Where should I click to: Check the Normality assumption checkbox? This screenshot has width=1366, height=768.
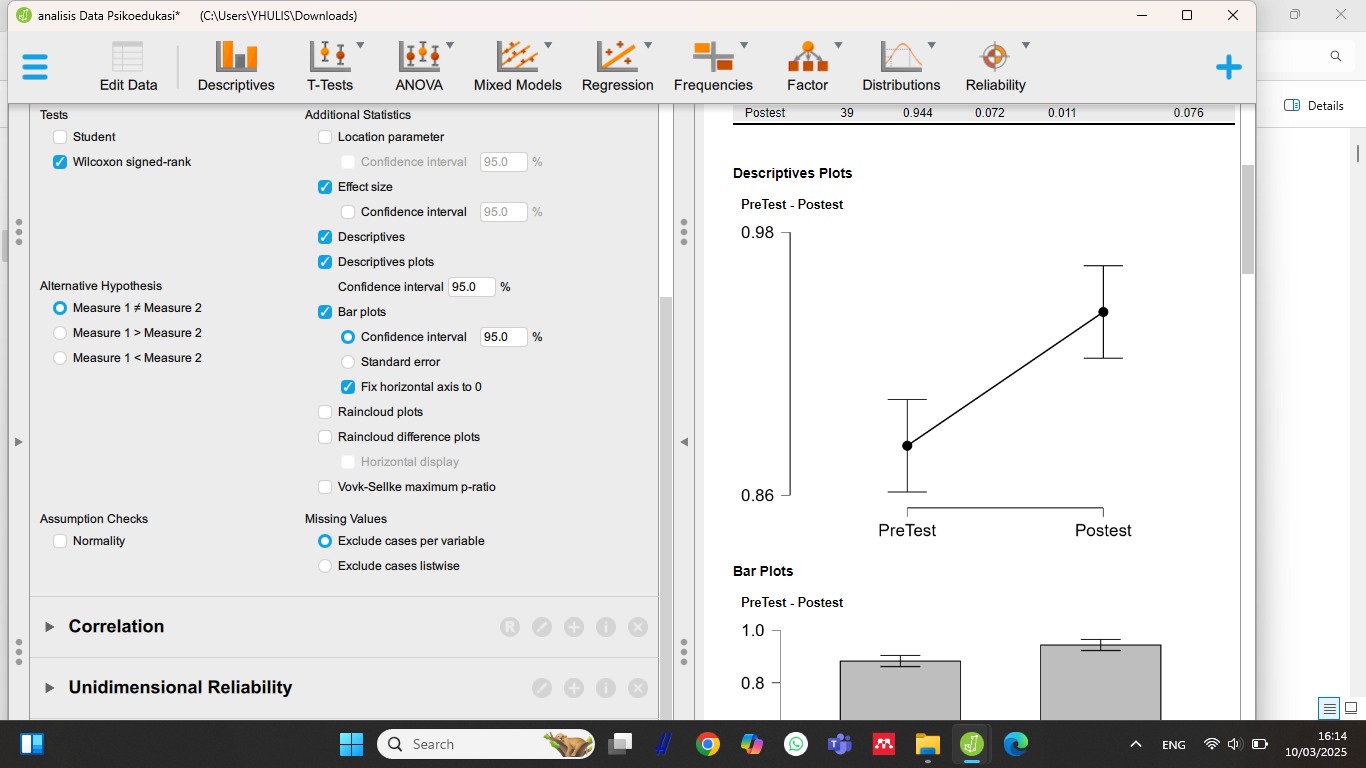click(x=61, y=541)
